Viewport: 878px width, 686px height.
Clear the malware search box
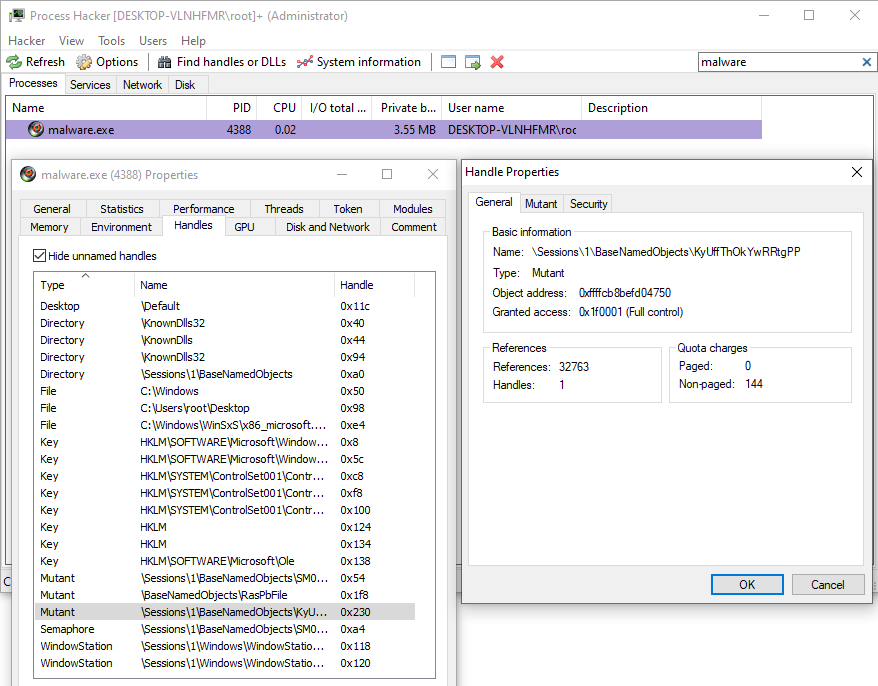(866, 62)
